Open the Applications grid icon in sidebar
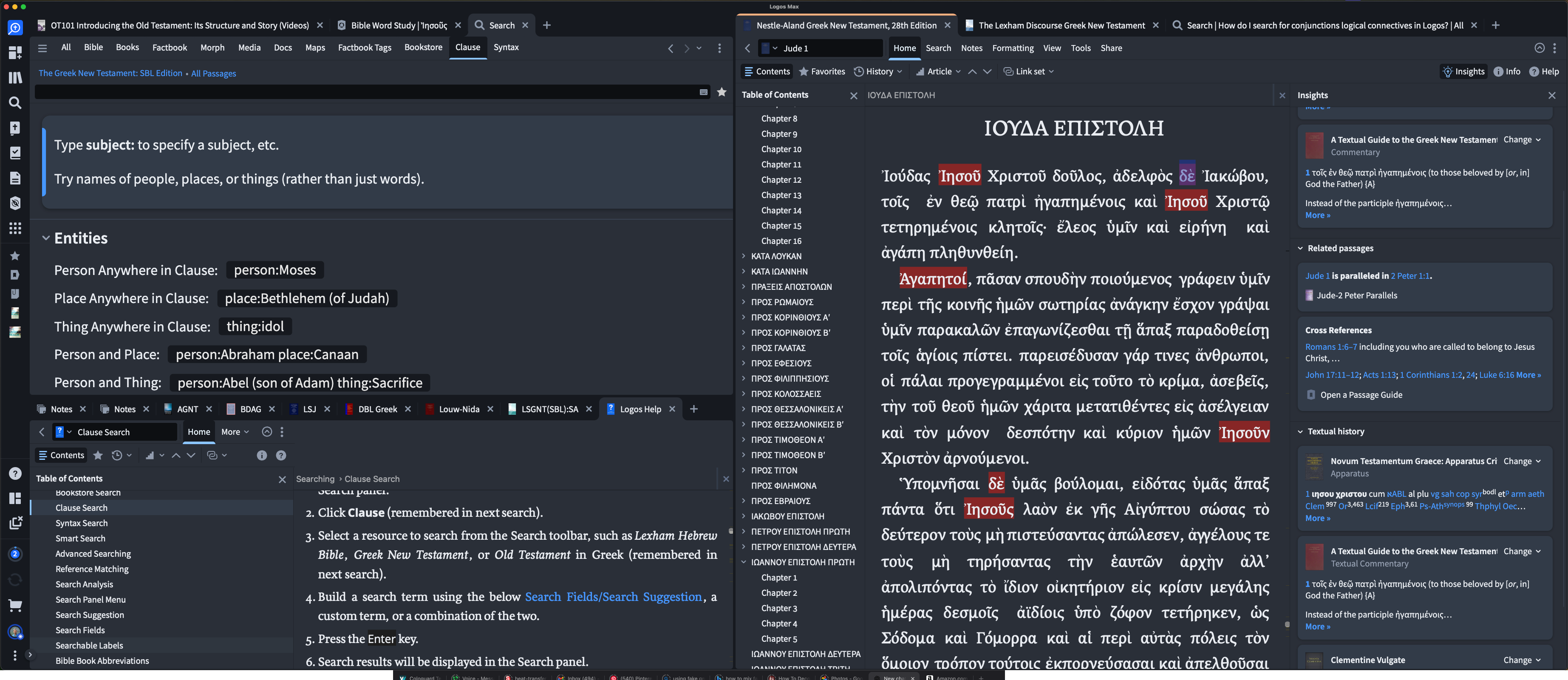 pyautogui.click(x=15, y=228)
